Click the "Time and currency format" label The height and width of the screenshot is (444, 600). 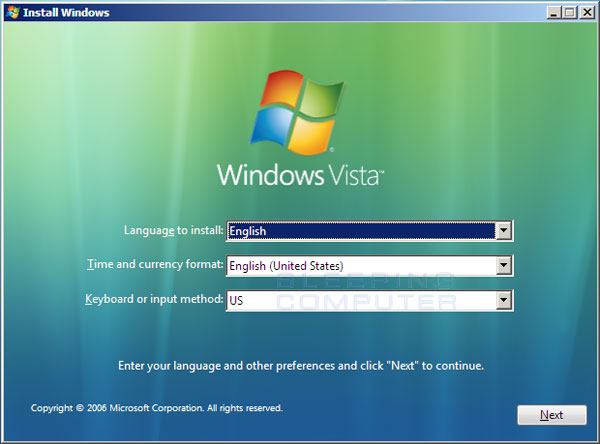pos(155,264)
